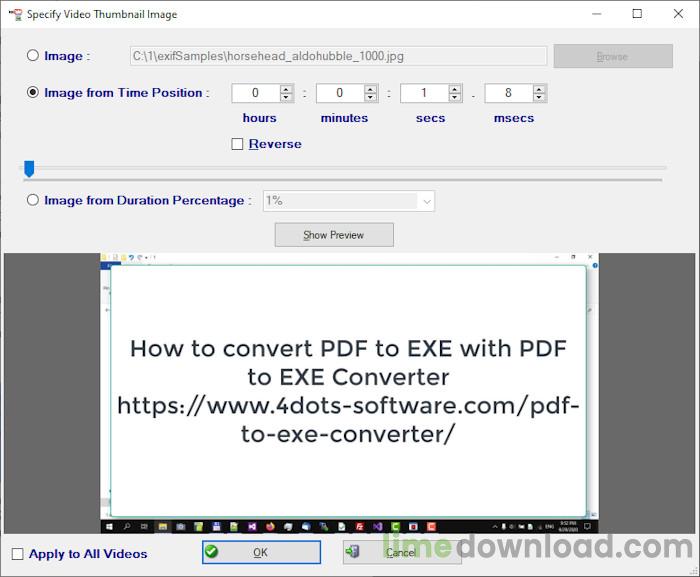700x577 pixels.
Task: Increase hours with the up arrow
Action: 286,89
